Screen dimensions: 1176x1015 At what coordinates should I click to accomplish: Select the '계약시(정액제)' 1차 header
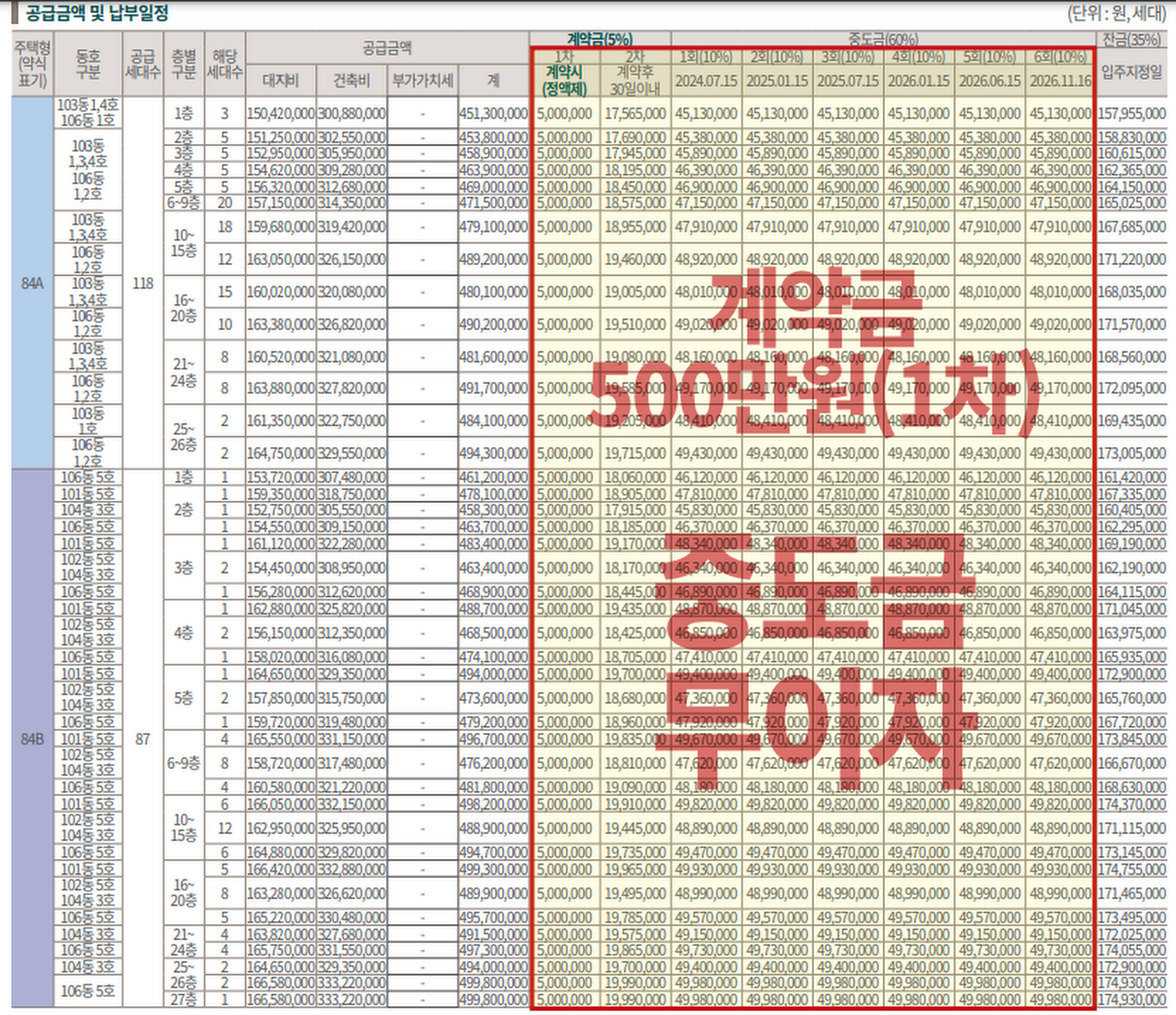[564, 81]
